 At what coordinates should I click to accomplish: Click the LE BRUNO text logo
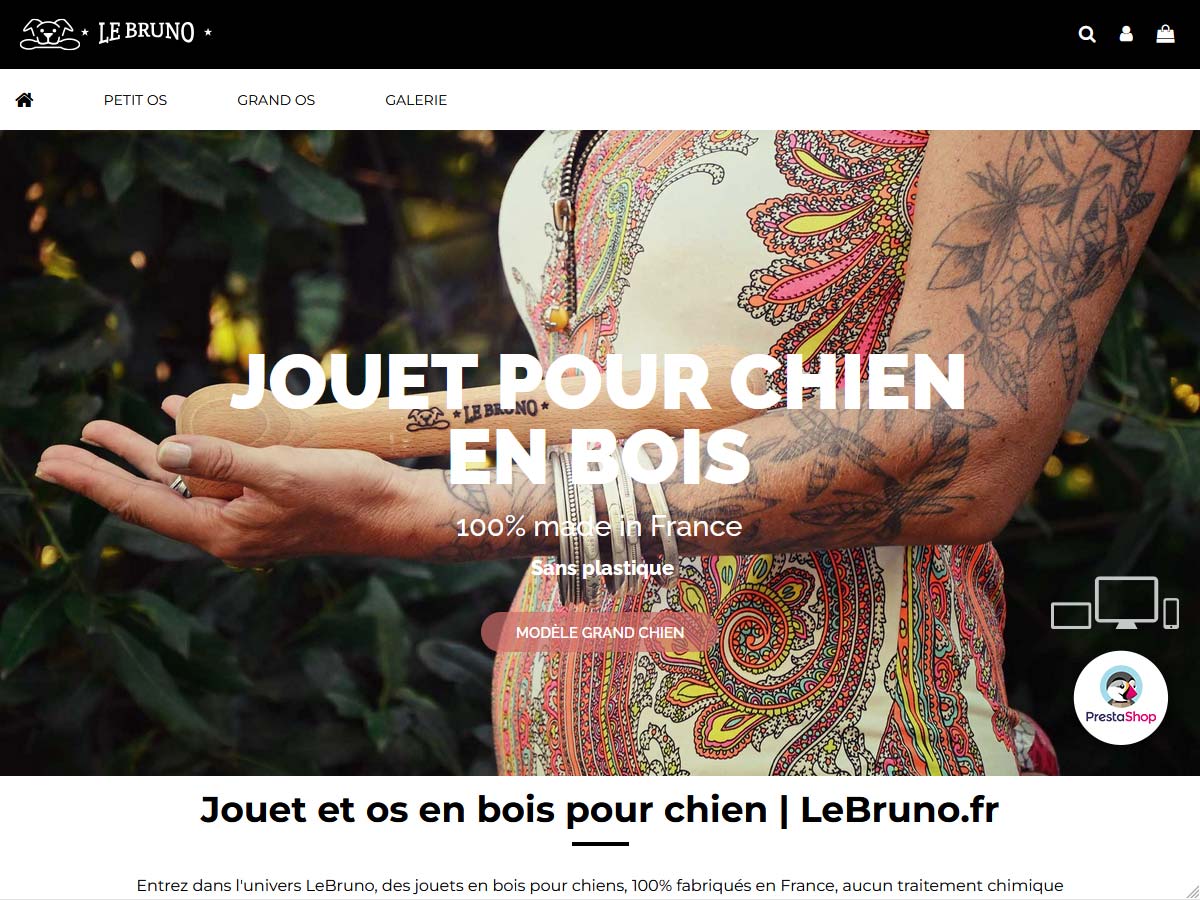[x=146, y=32]
